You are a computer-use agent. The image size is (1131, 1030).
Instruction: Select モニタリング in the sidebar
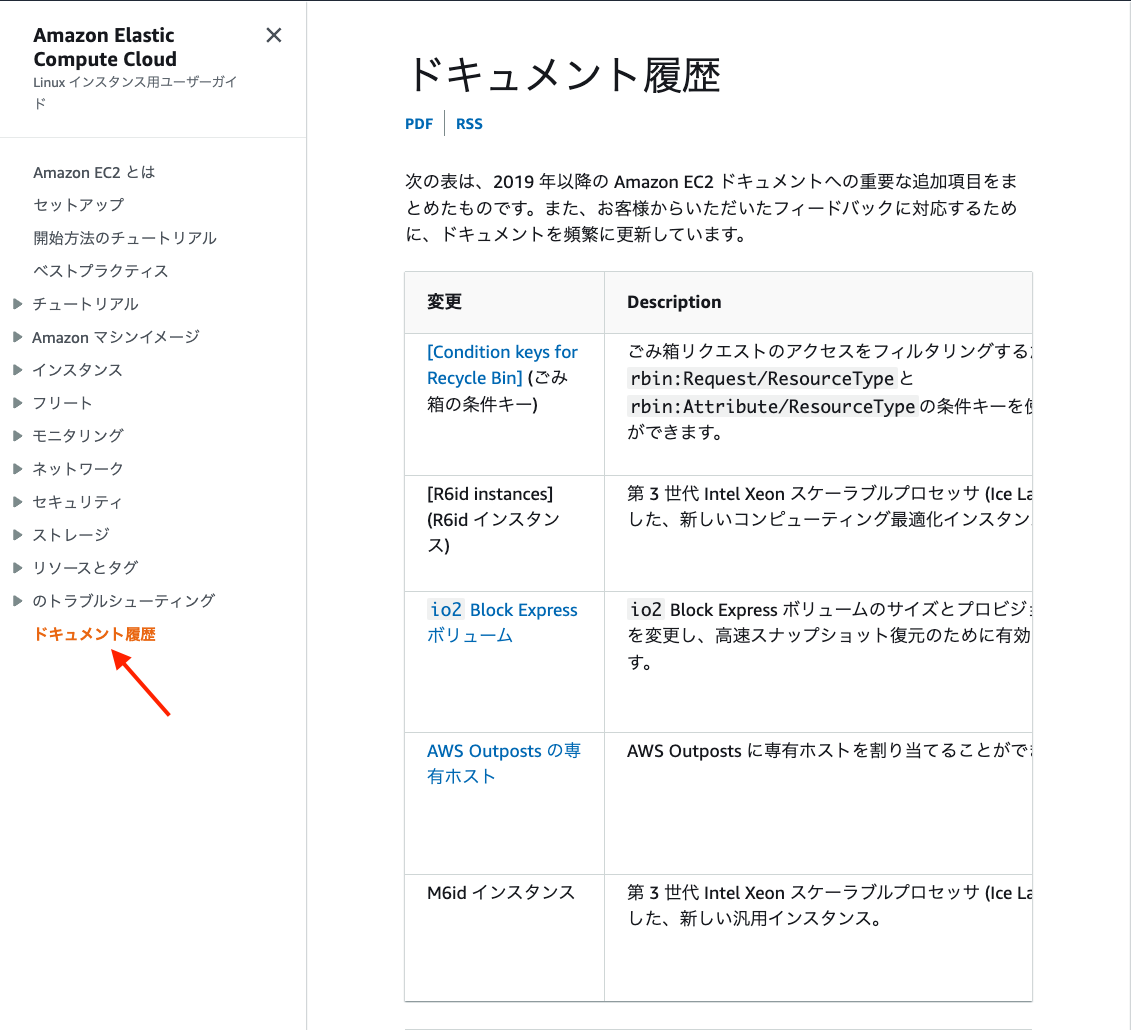78,436
